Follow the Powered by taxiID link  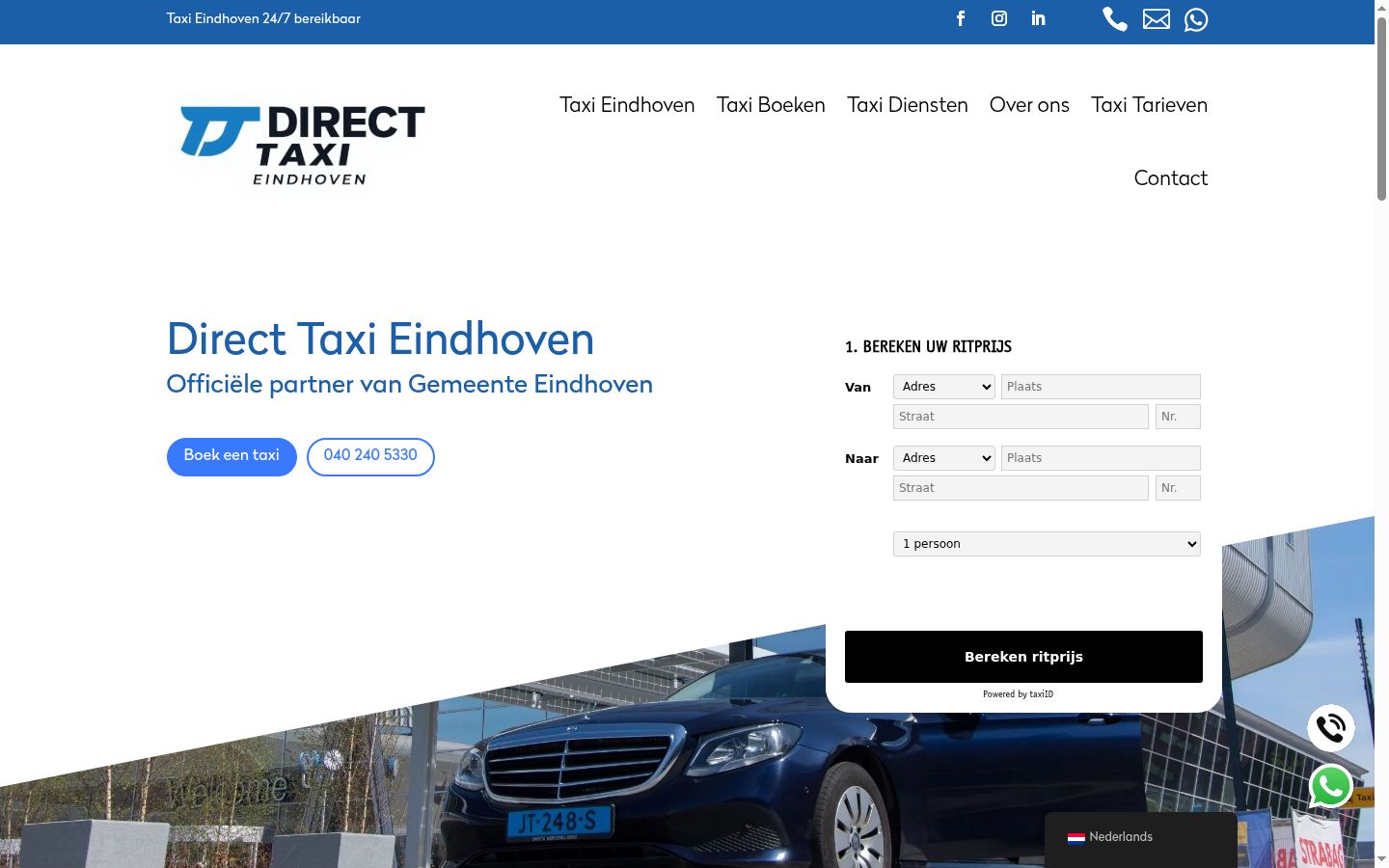1018,694
